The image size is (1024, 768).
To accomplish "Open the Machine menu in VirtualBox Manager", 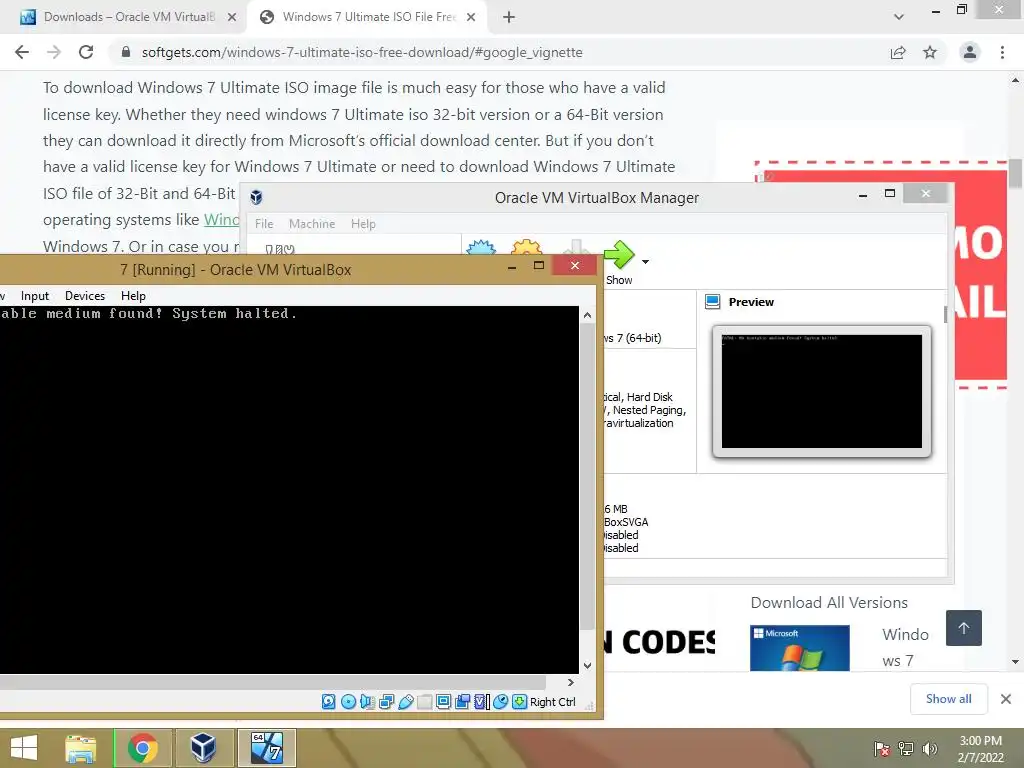I will point(312,223).
